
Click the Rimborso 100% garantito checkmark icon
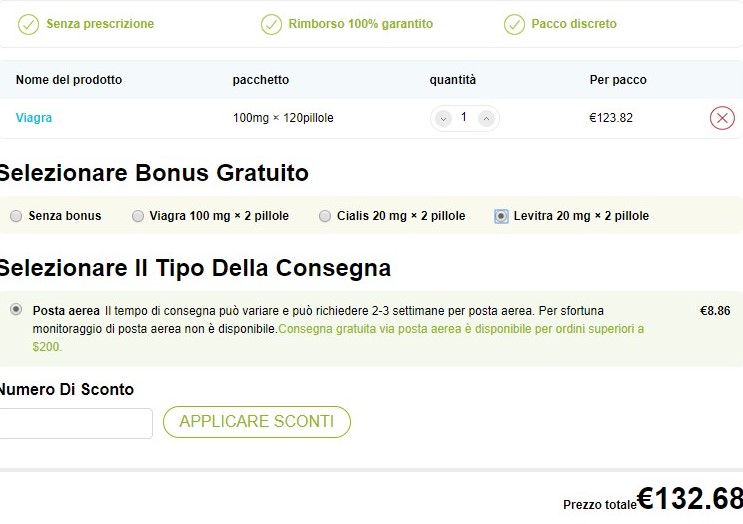[271, 24]
